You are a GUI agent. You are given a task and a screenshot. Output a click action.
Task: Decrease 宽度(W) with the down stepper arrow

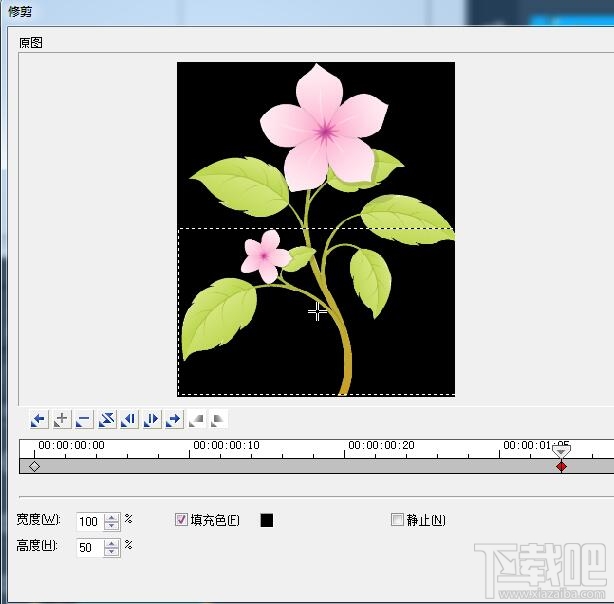pos(112,526)
